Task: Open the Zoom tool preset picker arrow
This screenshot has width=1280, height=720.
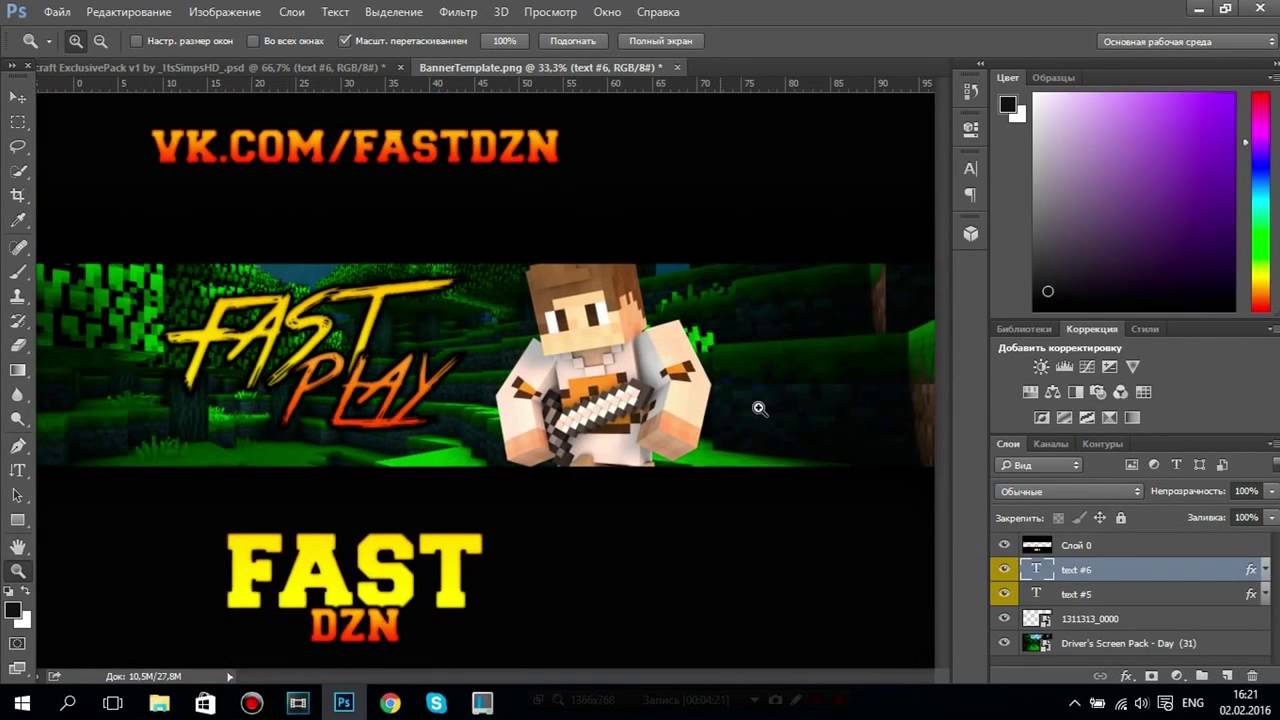Action: tap(48, 42)
